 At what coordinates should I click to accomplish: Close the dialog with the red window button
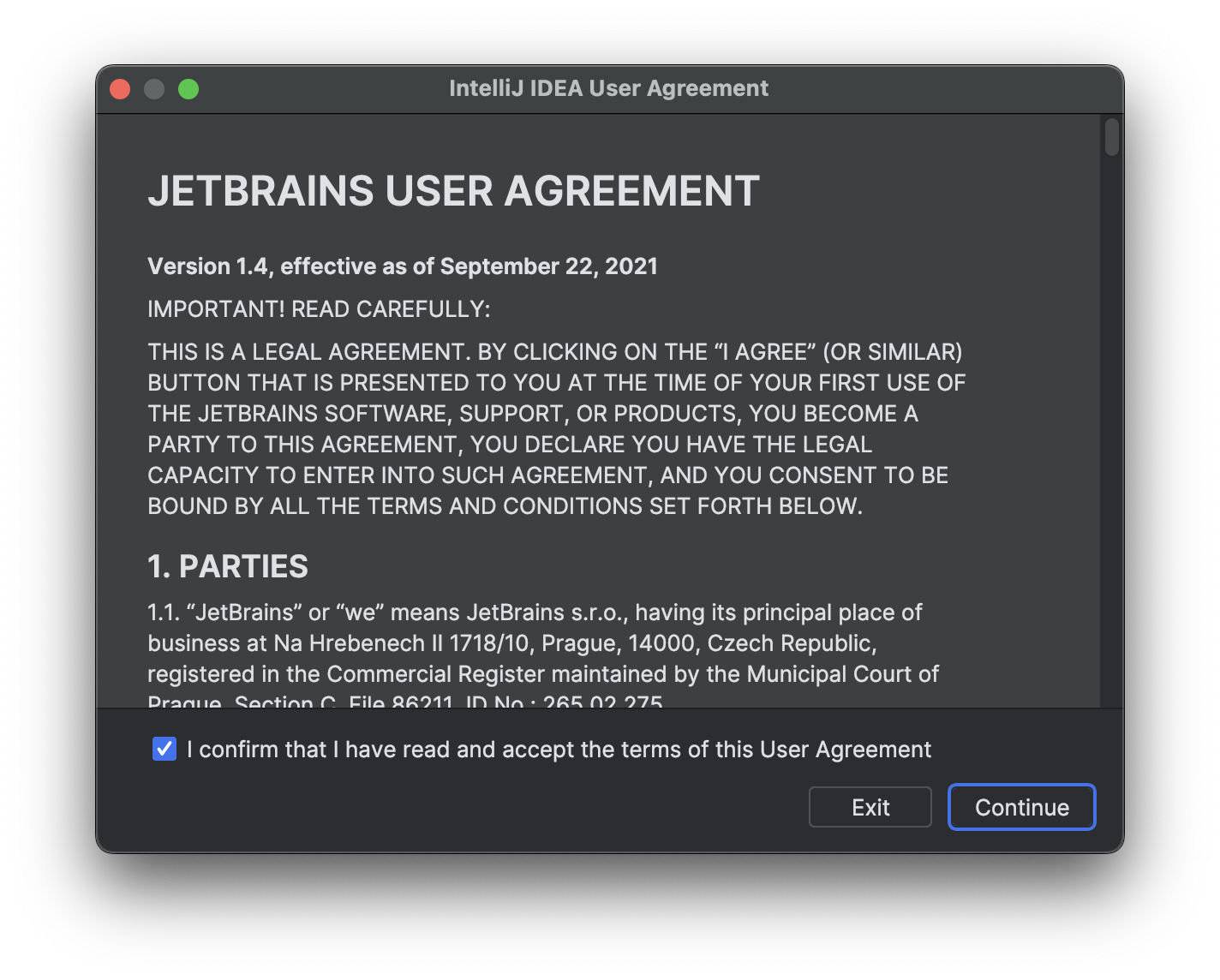pyautogui.click(x=120, y=89)
